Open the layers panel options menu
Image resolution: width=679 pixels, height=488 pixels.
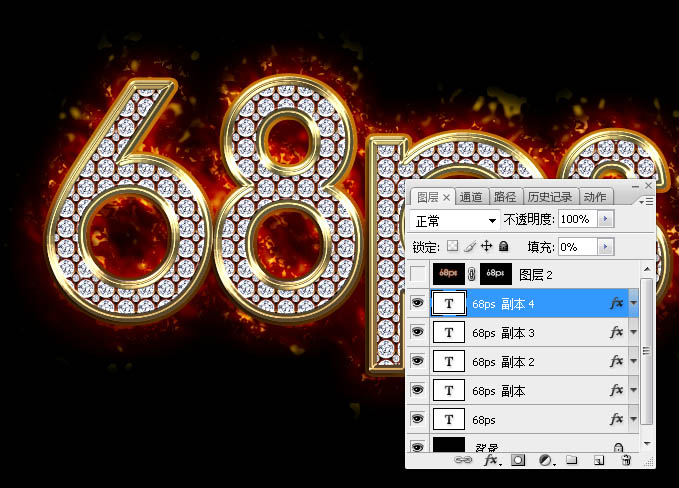click(647, 200)
